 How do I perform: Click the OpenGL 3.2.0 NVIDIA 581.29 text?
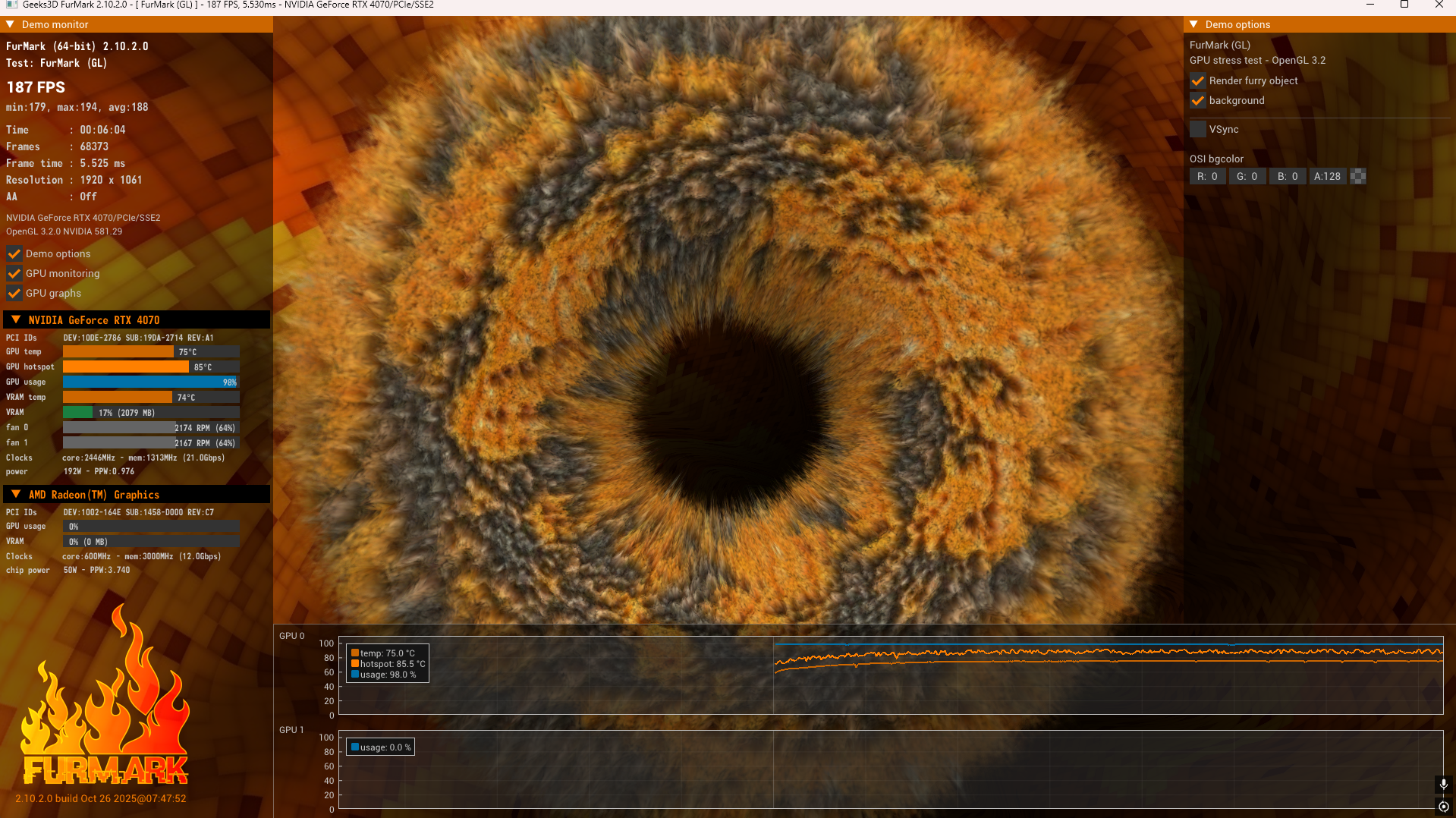point(64,231)
